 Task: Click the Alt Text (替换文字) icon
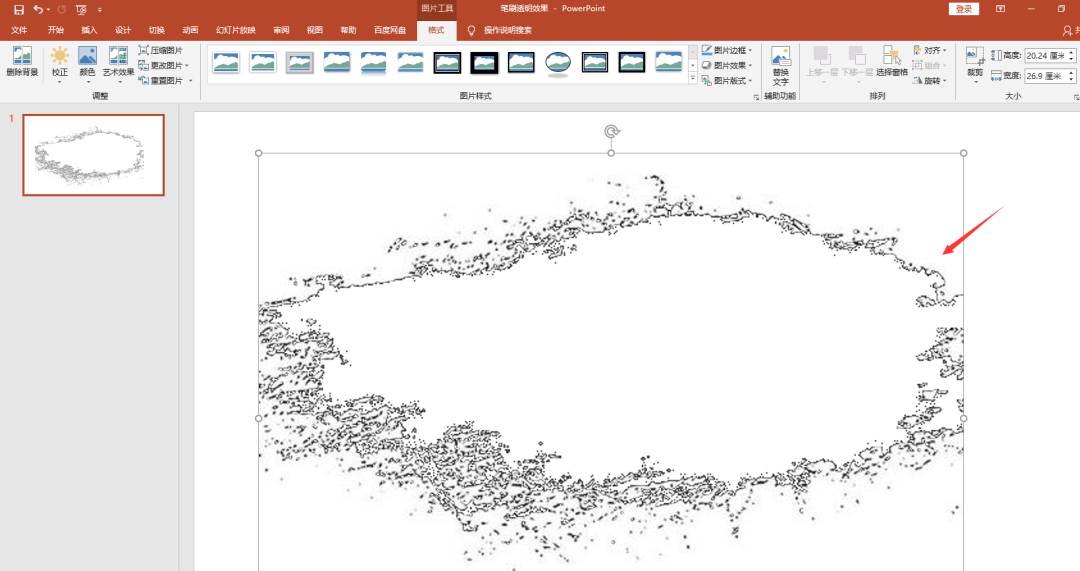pyautogui.click(x=780, y=65)
